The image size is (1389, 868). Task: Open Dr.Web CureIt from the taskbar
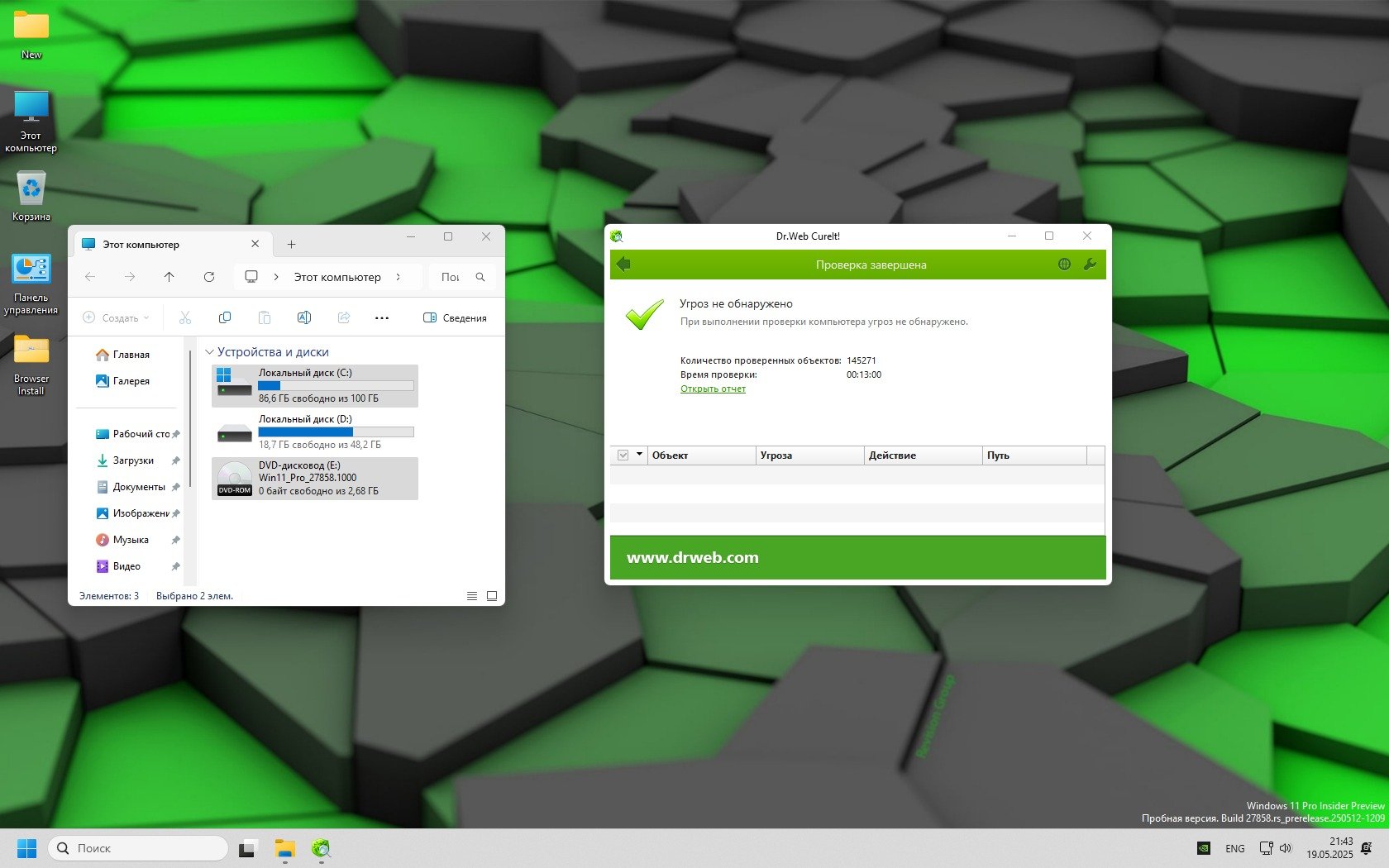tap(321, 848)
